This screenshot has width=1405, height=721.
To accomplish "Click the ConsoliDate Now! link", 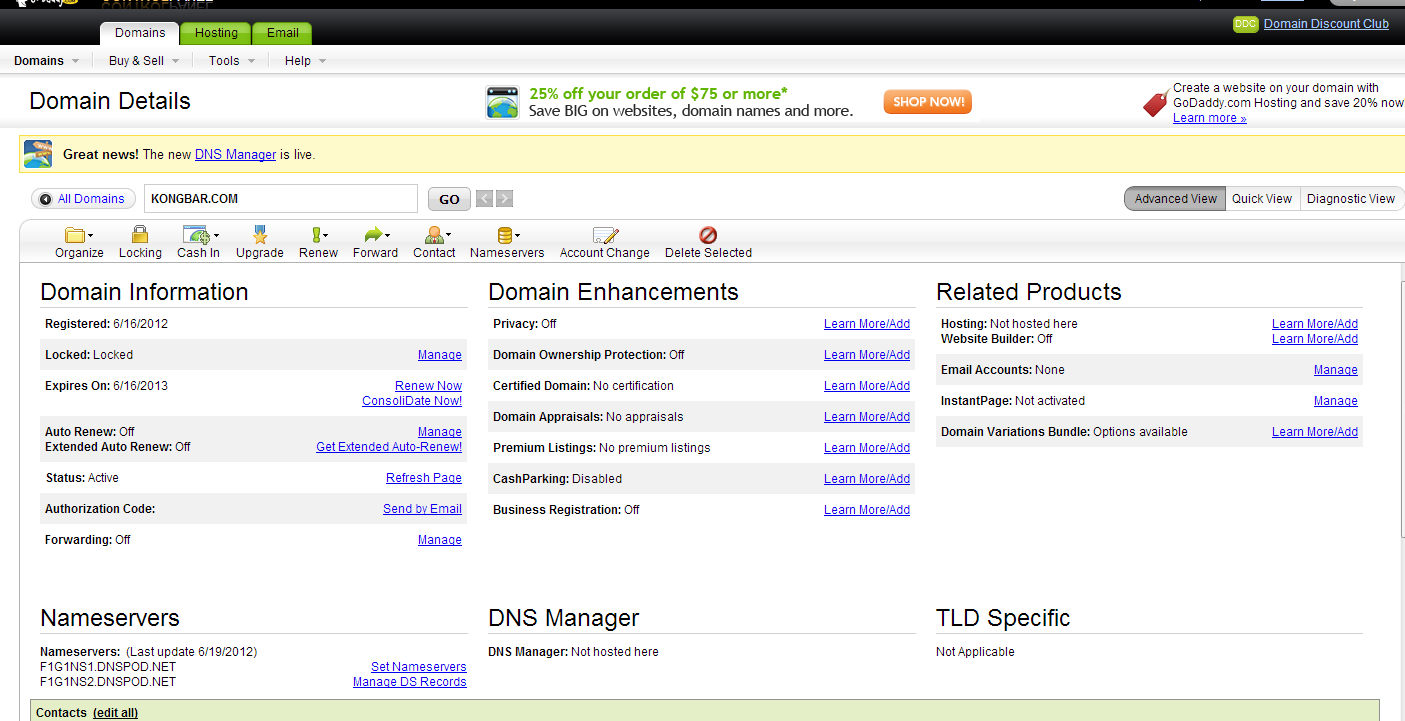I will [x=412, y=401].
